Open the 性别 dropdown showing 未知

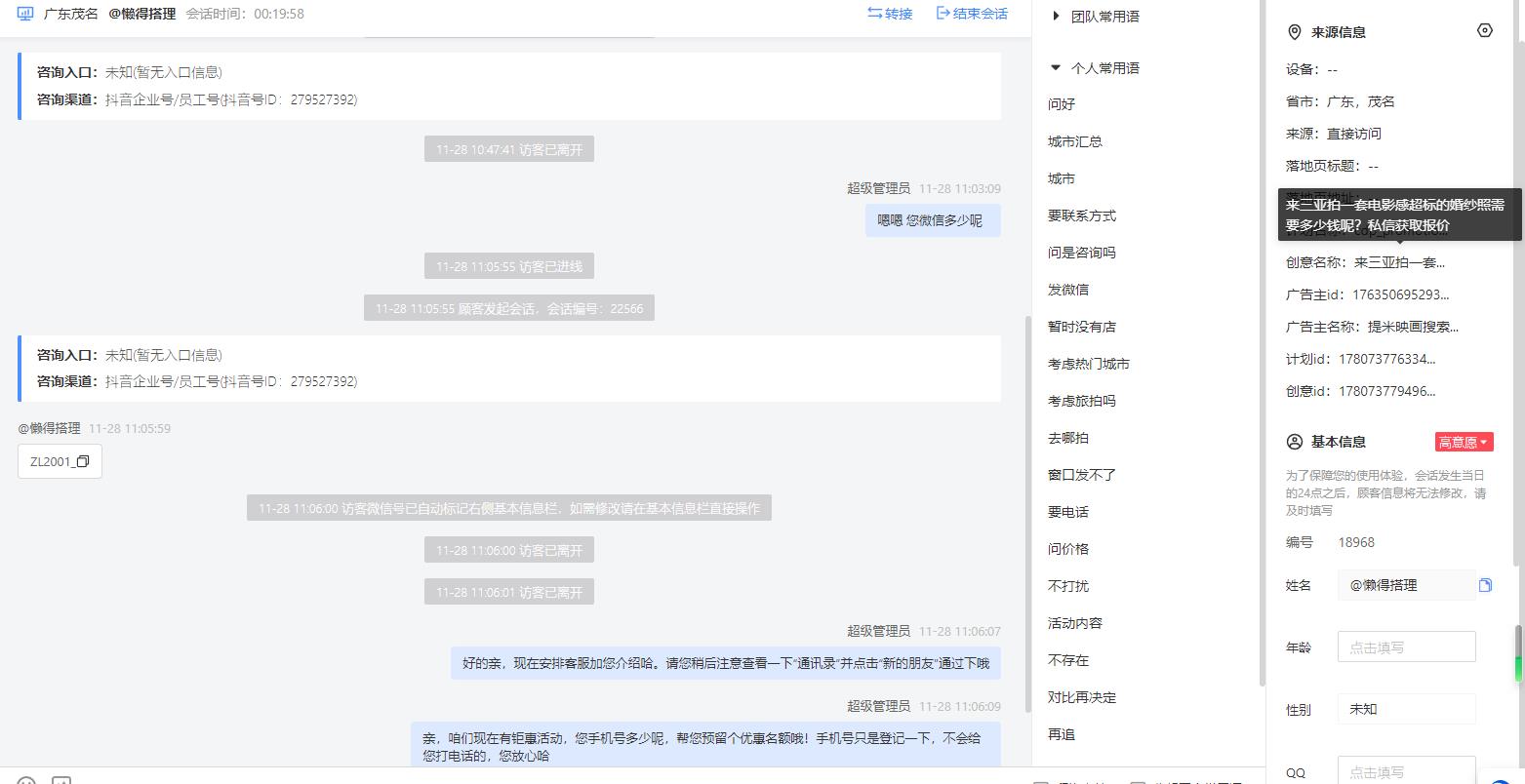[1406, 709]
